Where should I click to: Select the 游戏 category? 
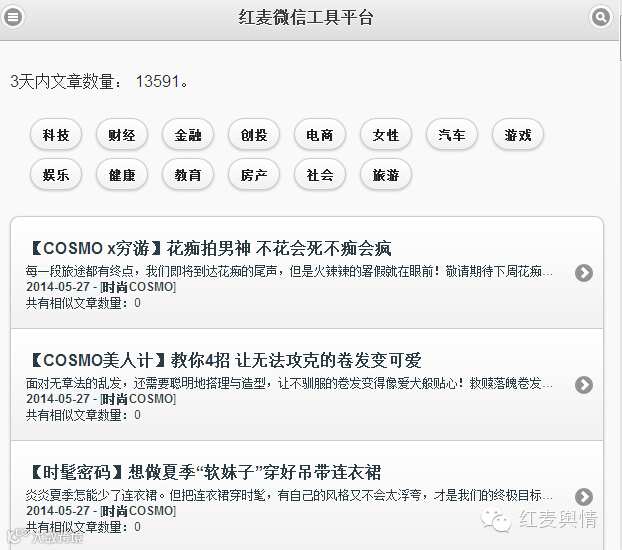pyautogui.click(x=518, y=135)
